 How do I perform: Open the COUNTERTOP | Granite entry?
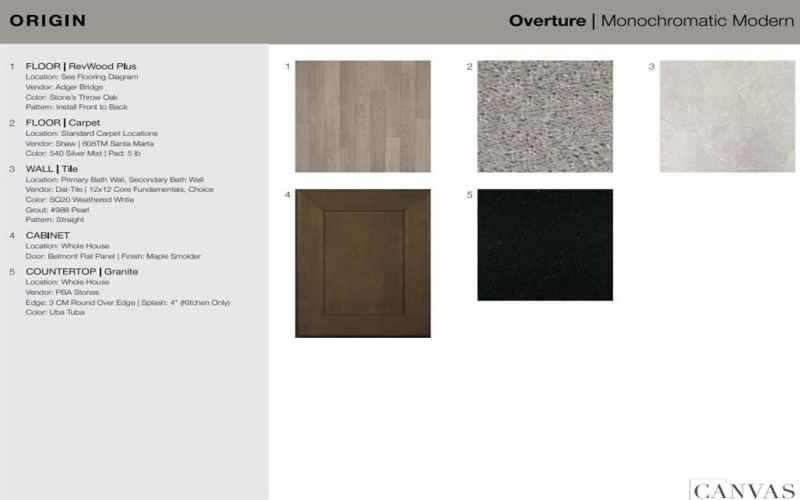click(x=81, y=271)
